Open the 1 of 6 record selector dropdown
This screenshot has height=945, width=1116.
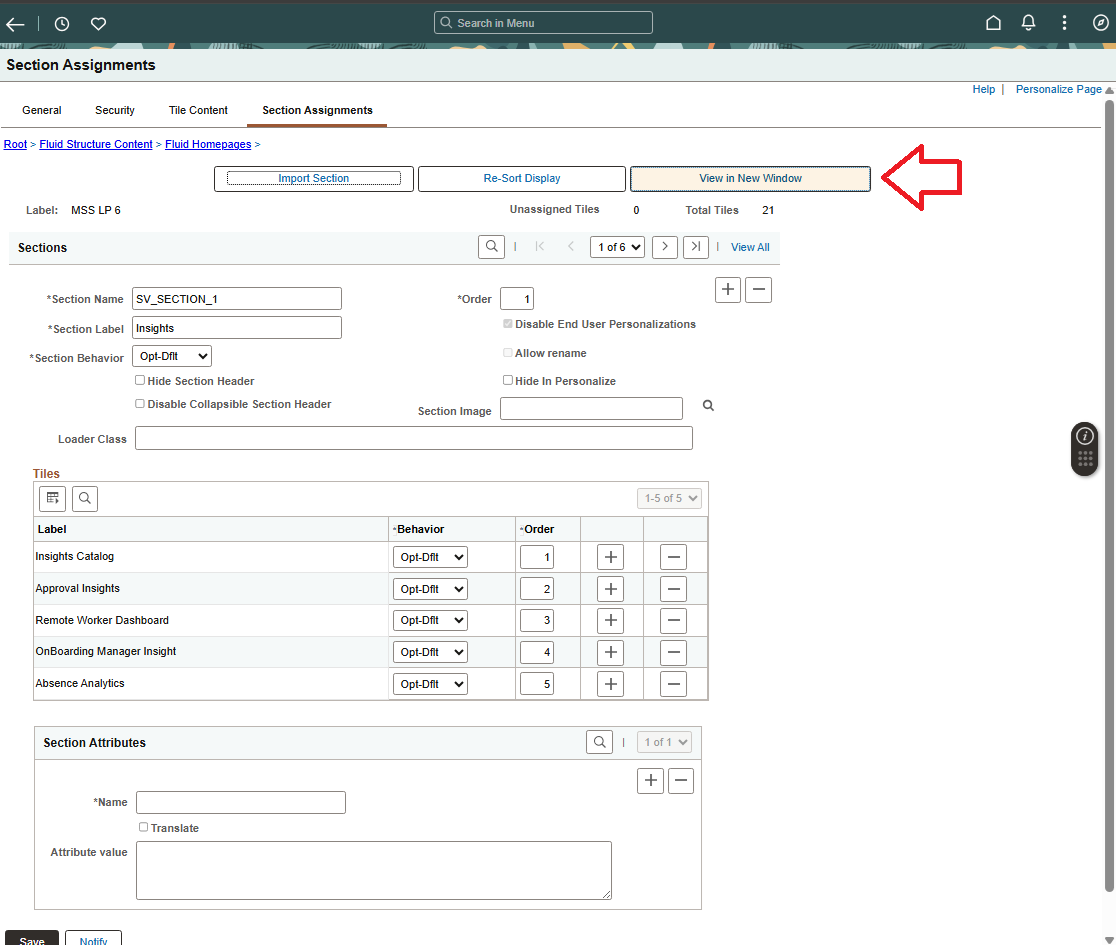coord(617,246)
